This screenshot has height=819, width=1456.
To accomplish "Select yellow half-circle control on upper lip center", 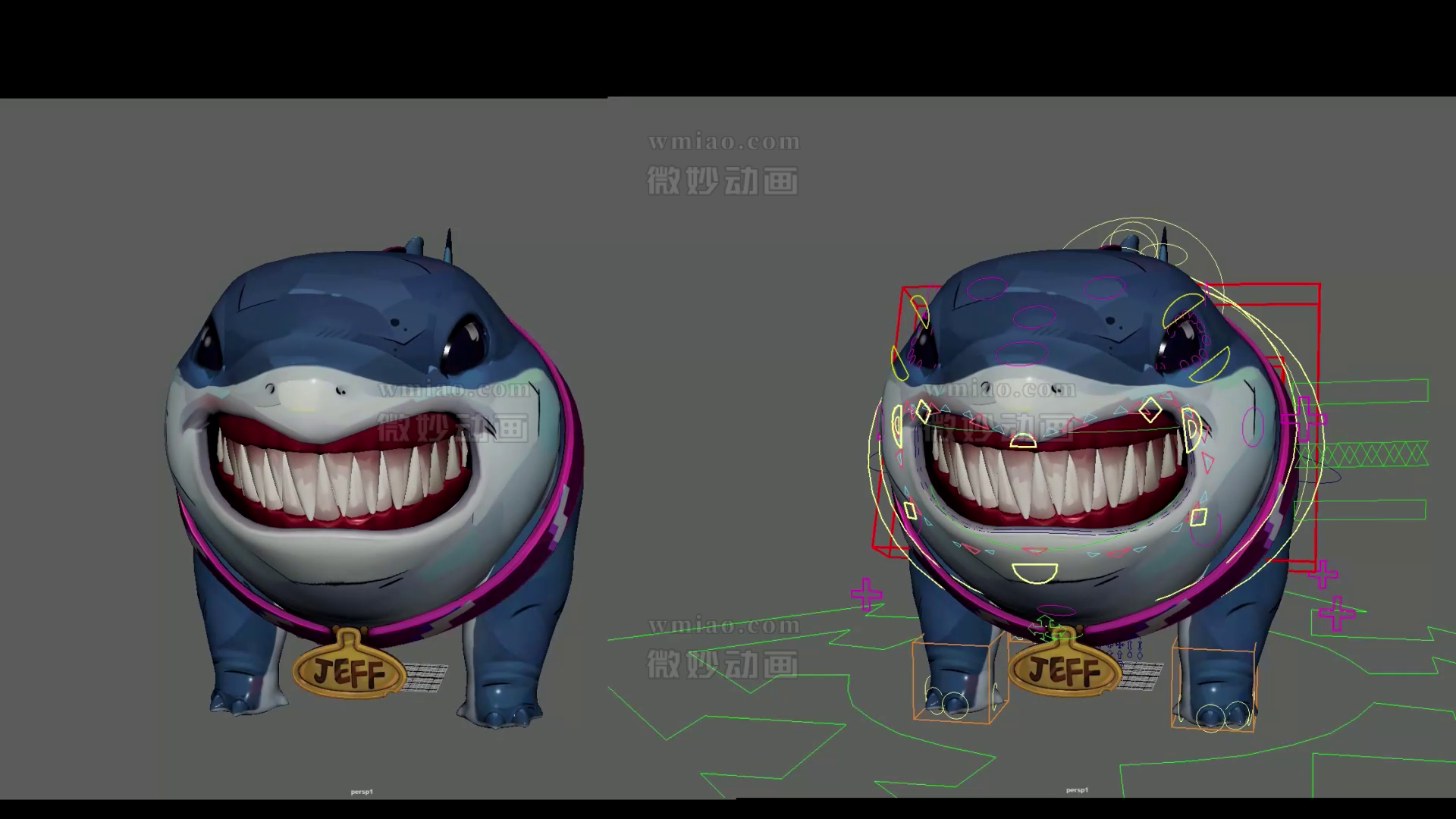I will (1023, 441).
